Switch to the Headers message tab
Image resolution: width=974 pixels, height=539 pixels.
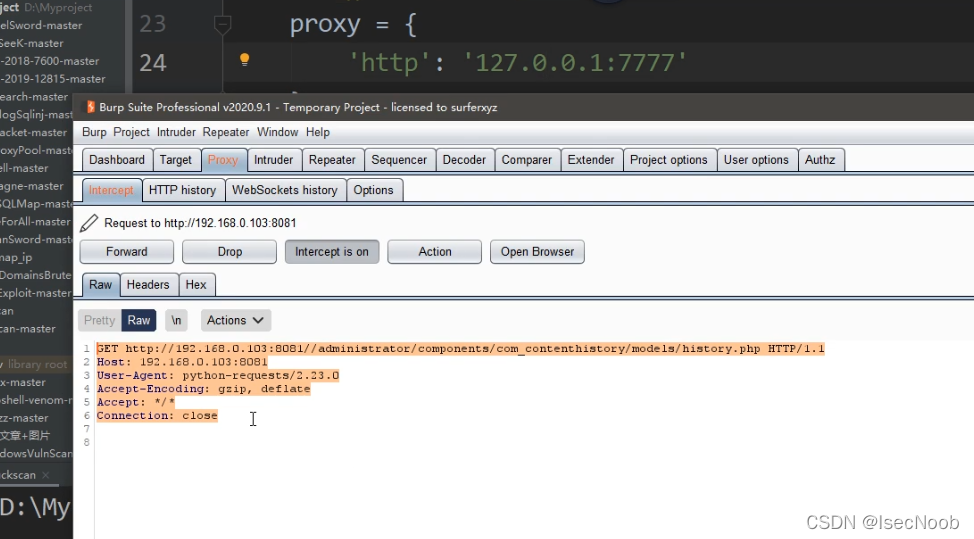point(148,284)
